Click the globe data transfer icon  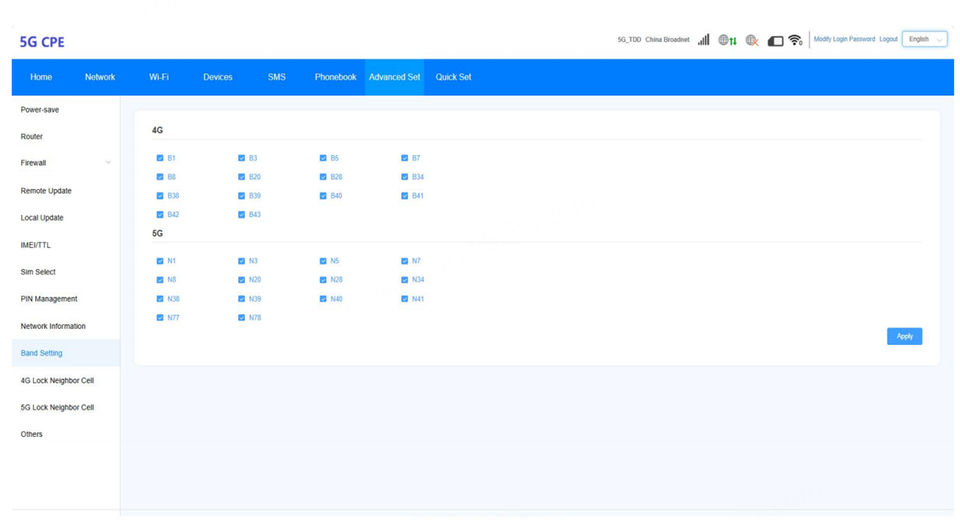point(728,40)
